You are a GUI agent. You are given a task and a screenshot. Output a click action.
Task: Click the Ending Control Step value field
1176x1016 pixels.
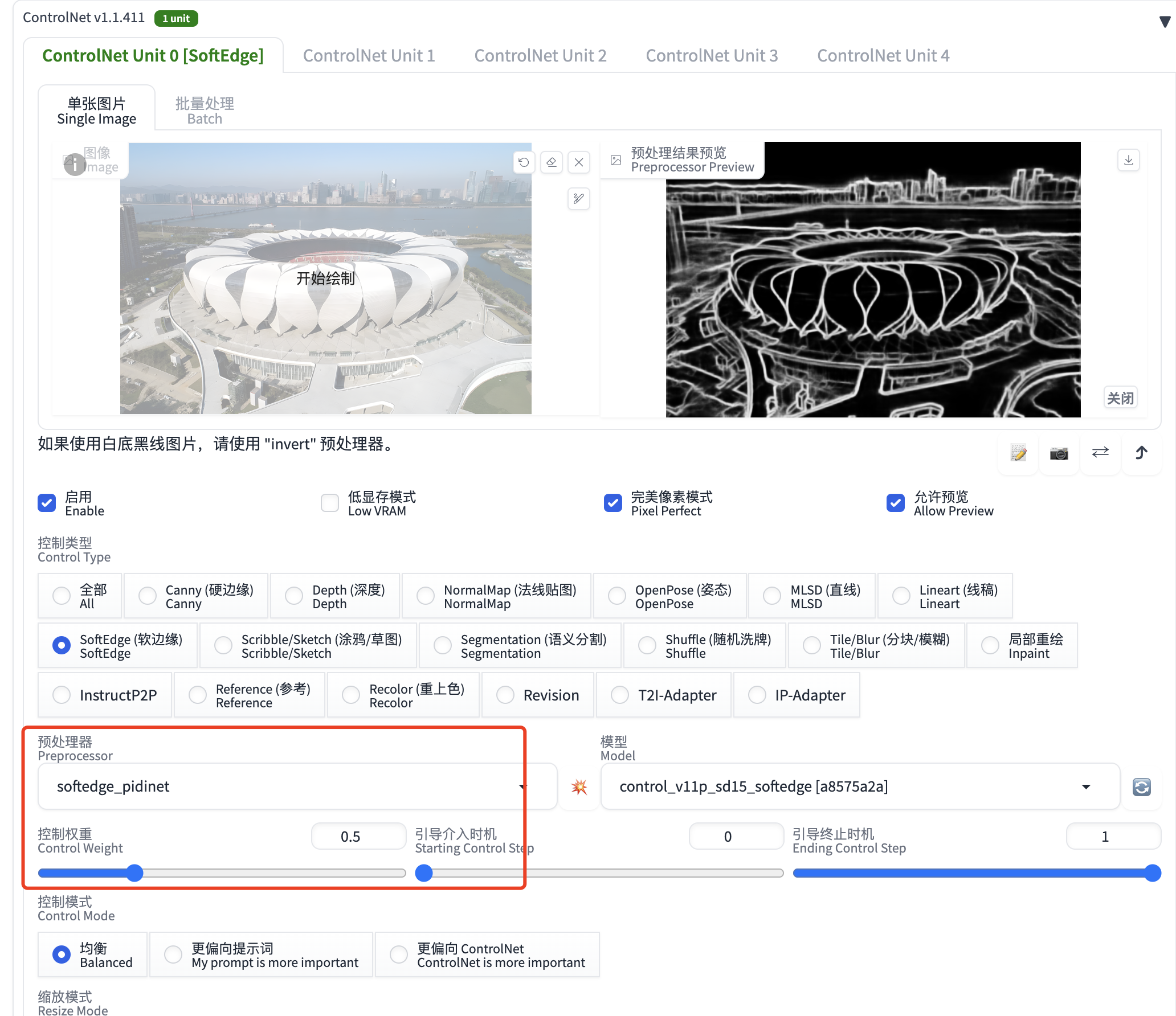tap(1113, 837)
